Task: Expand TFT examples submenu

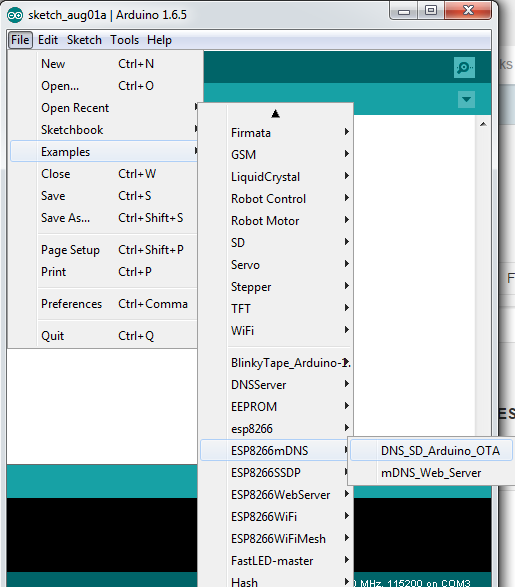Action: pos(276,309)
